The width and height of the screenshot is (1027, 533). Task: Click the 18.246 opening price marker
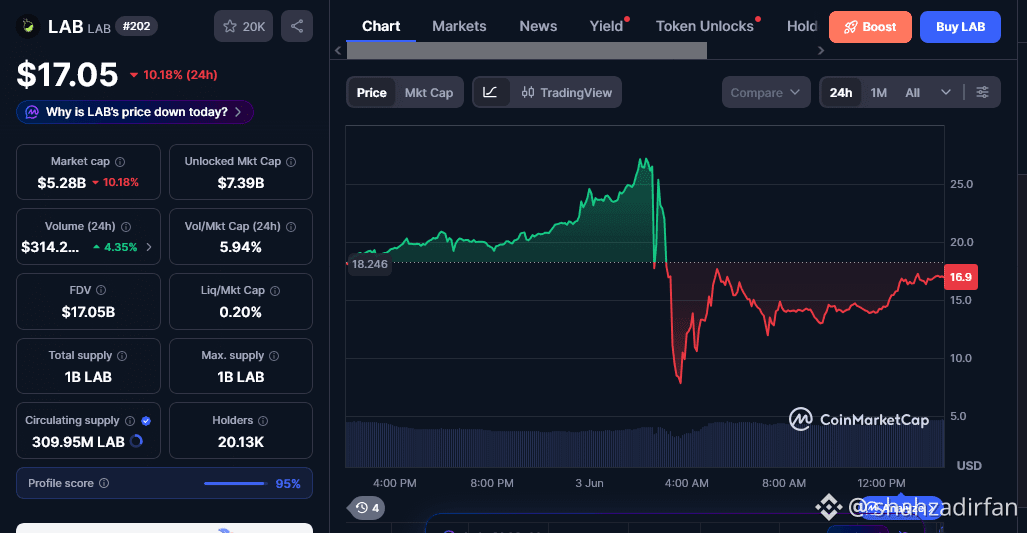pyautogui.click(x=369, y=264)
